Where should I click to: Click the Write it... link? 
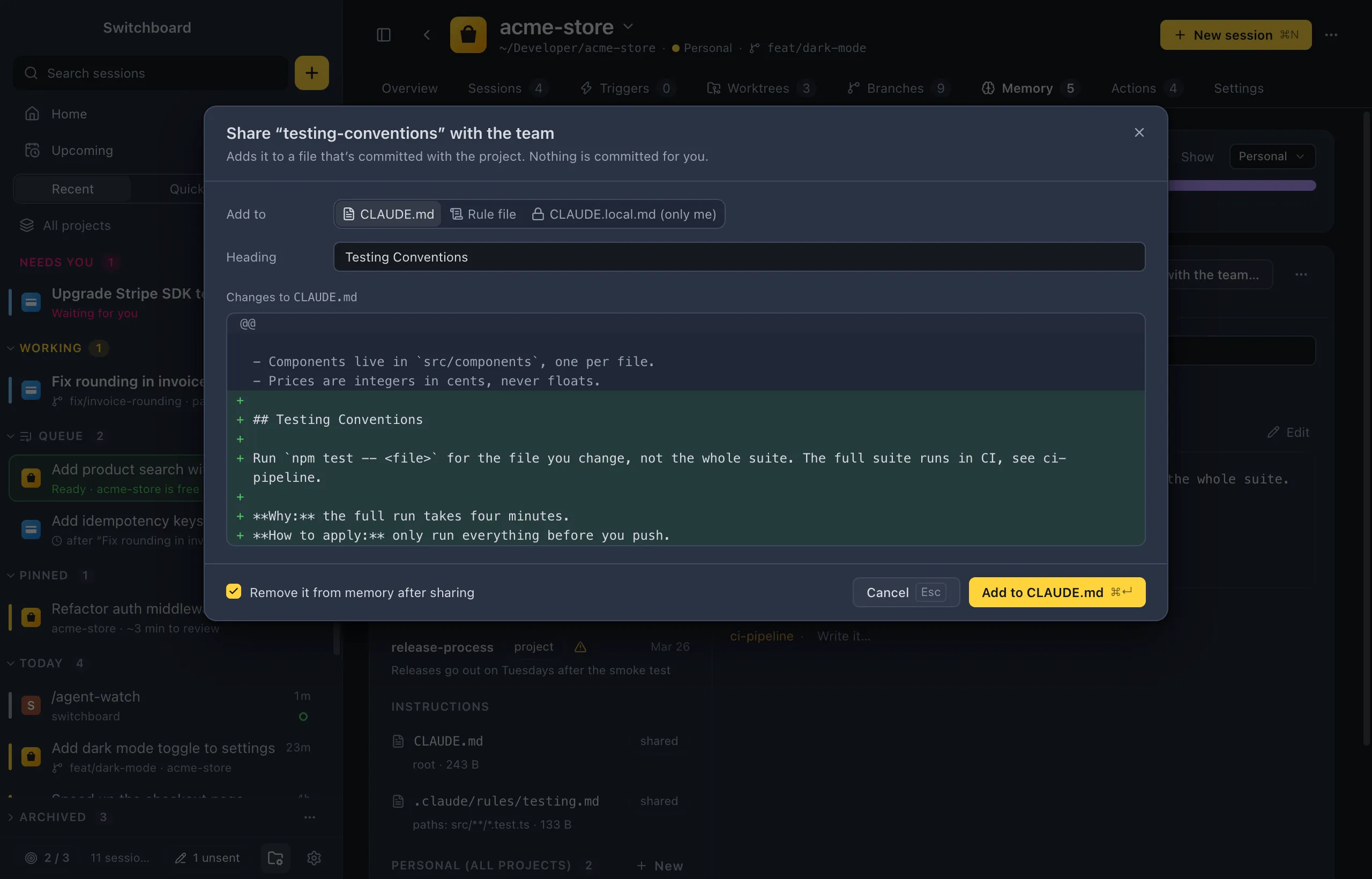pyautogui.click(x=844, y=636)
